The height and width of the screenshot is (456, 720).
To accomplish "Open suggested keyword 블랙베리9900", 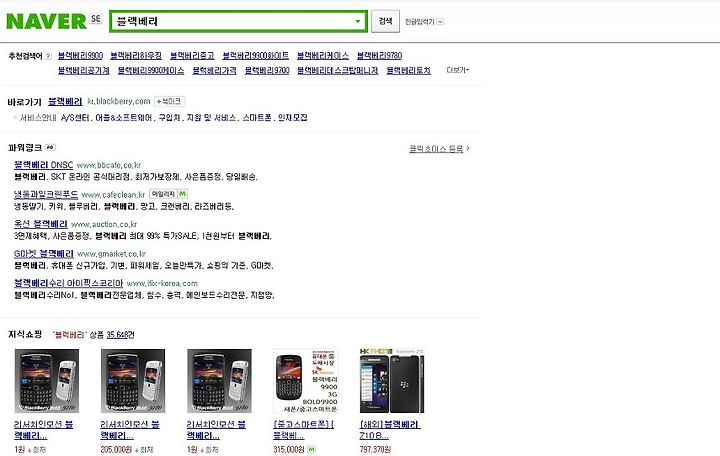I will (x=80, y=56).
